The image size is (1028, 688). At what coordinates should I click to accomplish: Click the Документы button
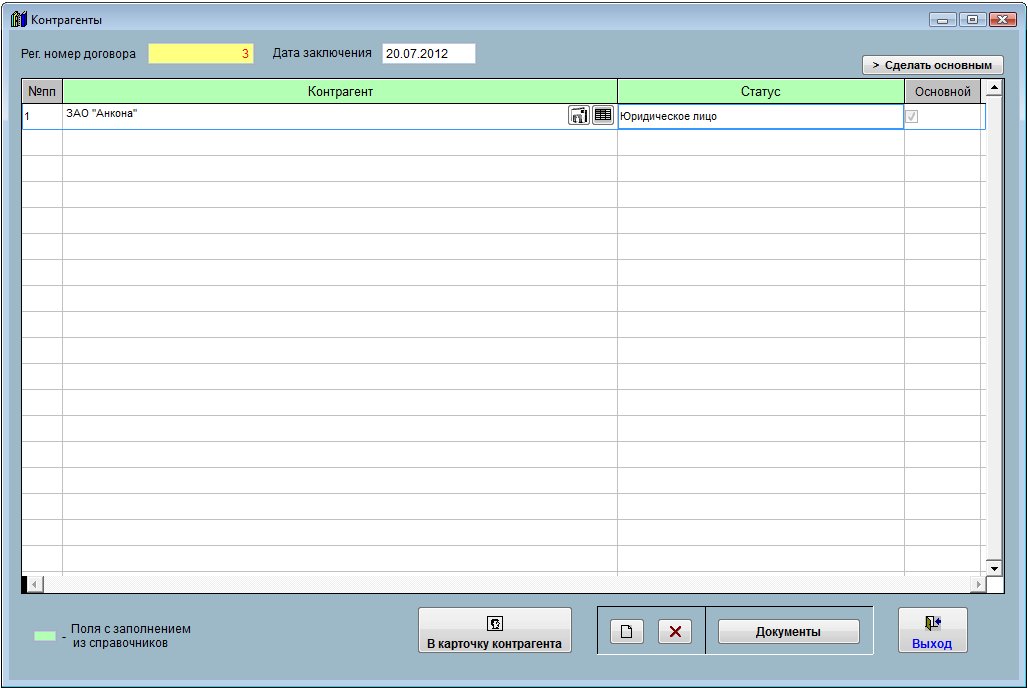point(789,632)
